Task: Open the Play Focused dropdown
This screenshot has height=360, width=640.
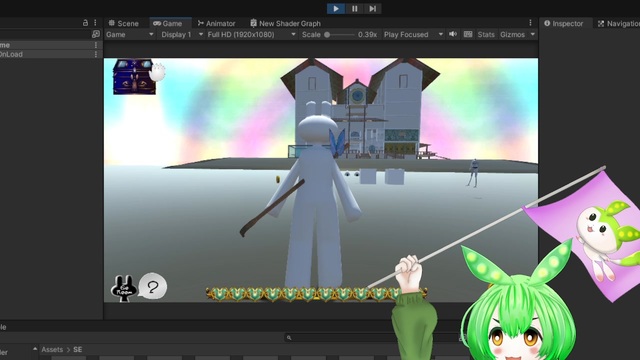Action: pyautogui.click(x=413, y=35)
